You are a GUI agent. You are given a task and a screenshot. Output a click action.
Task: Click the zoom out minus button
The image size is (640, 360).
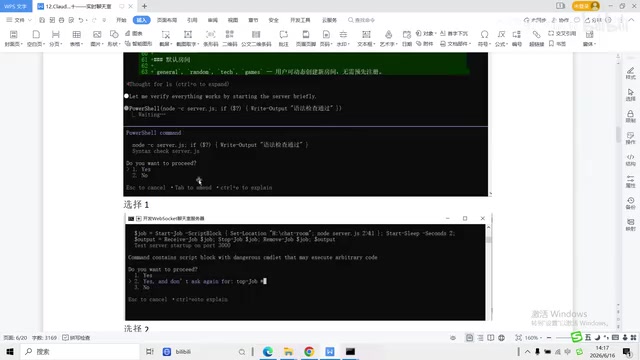tap(549, 338)
